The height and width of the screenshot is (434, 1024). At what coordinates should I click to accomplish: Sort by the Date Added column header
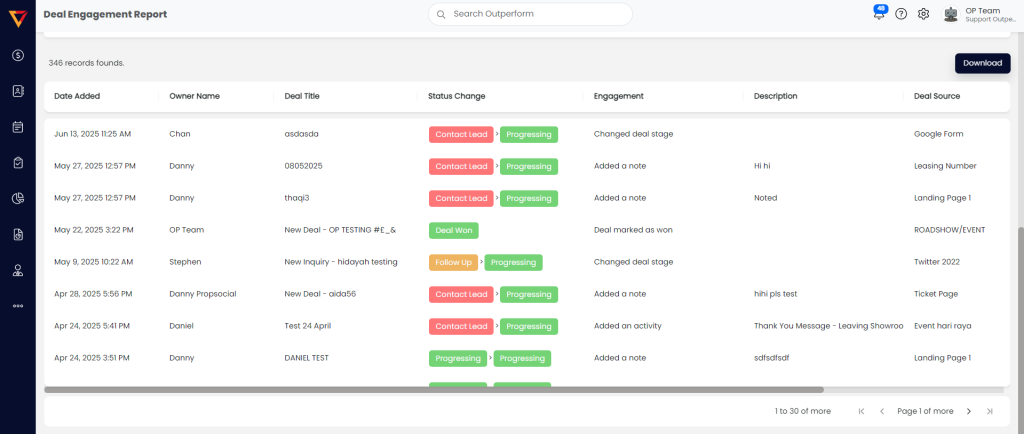click(77, 96)
